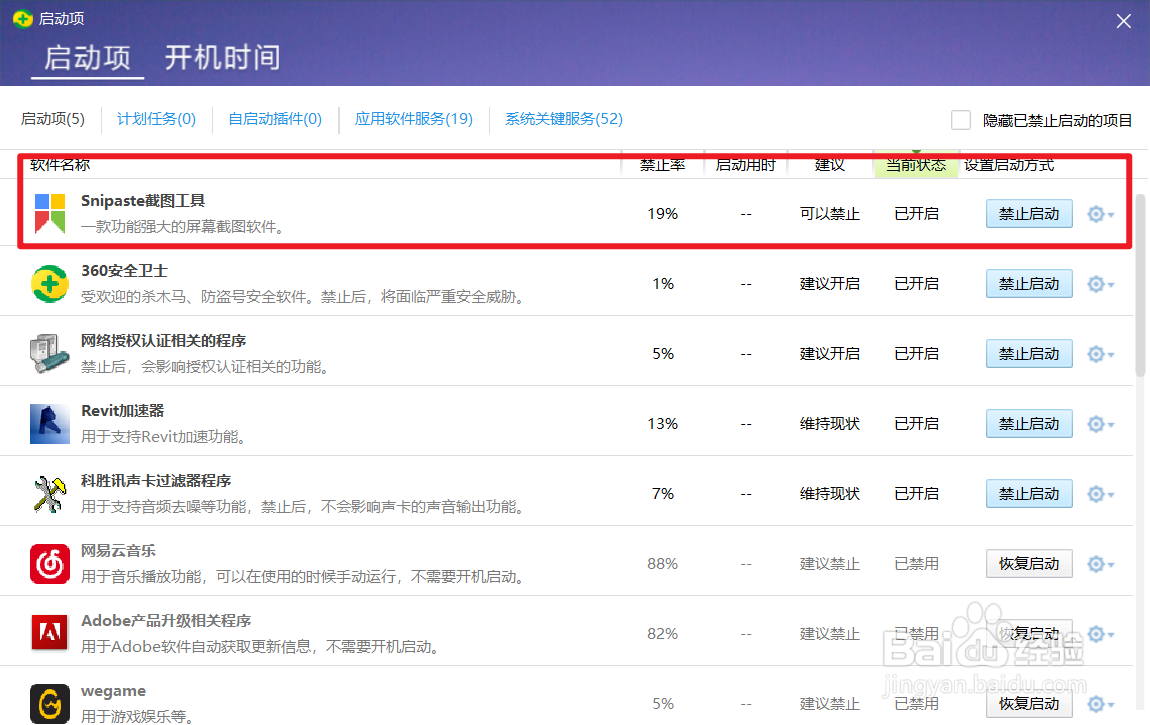1150x725 pixels.
Task: Click 恢复启动 for Adobe产品升级相关程序
Action: (1029, 633)
